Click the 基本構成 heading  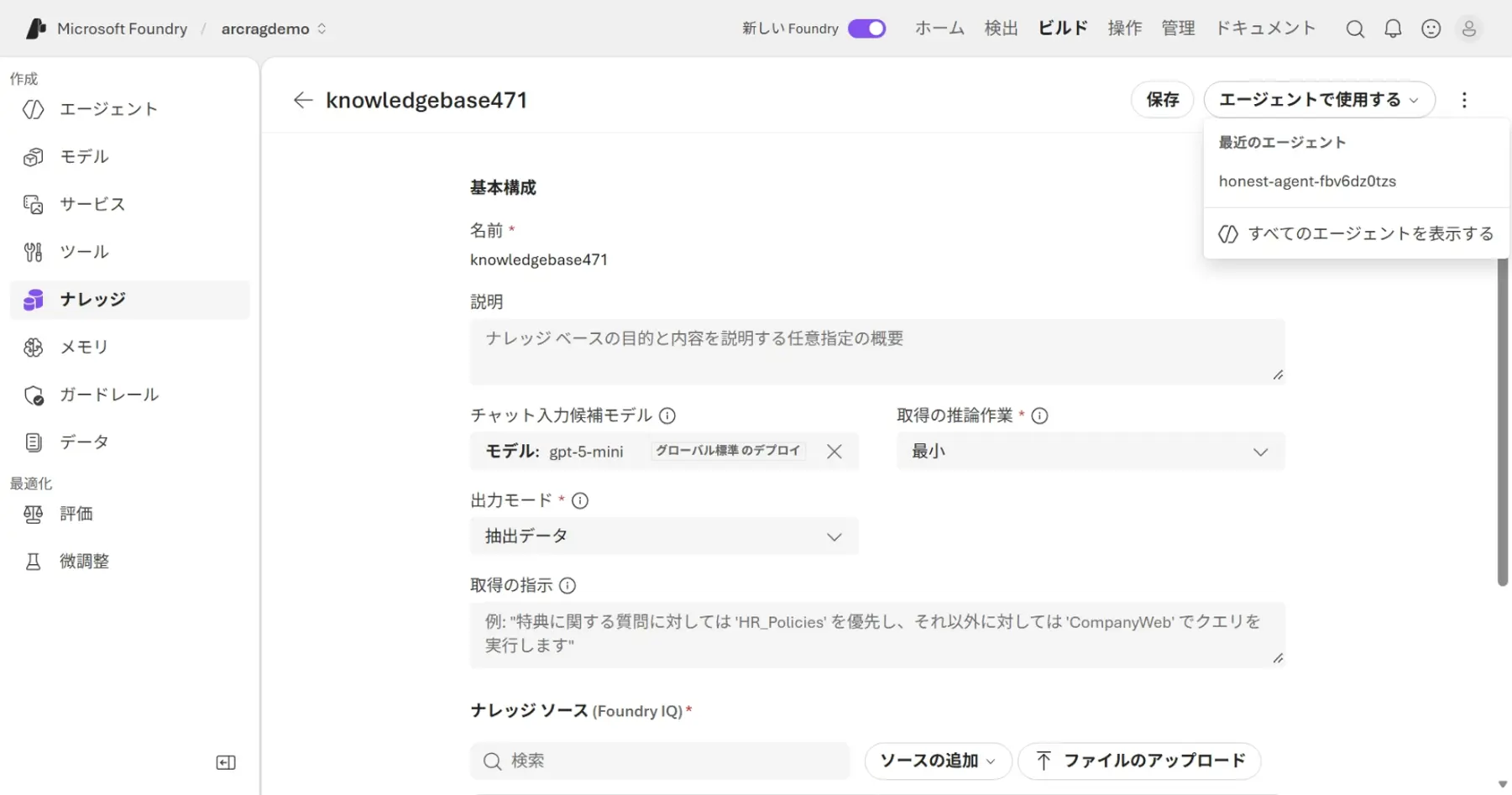point(503,188)
